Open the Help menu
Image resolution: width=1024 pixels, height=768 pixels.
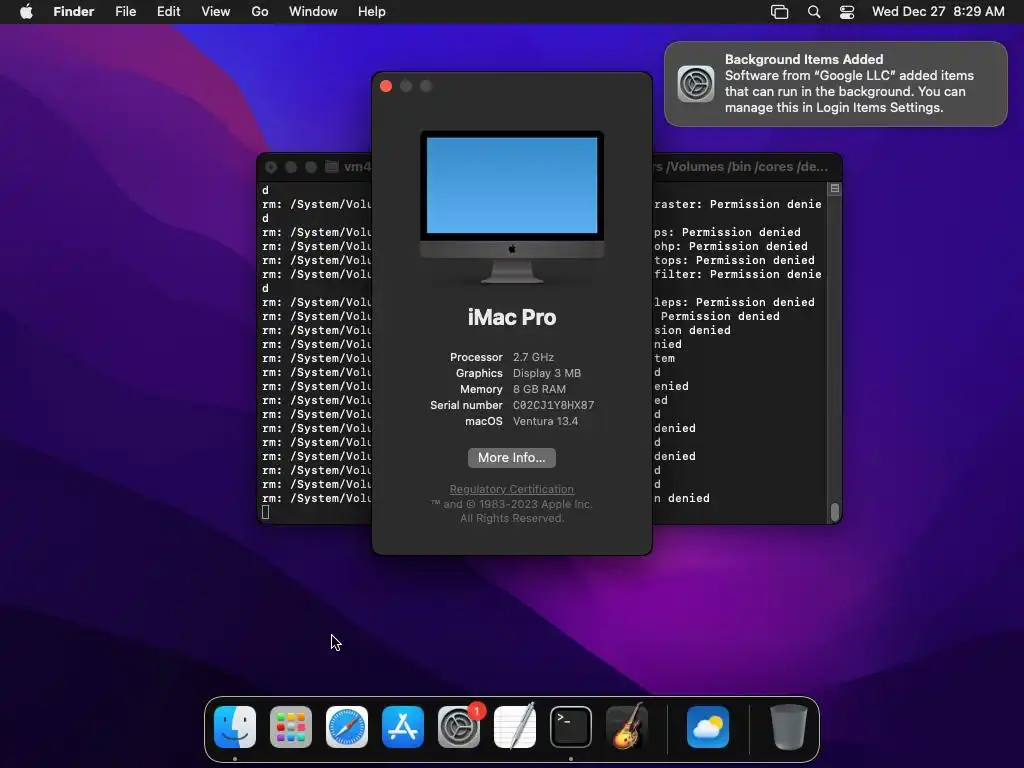point(372,12)
